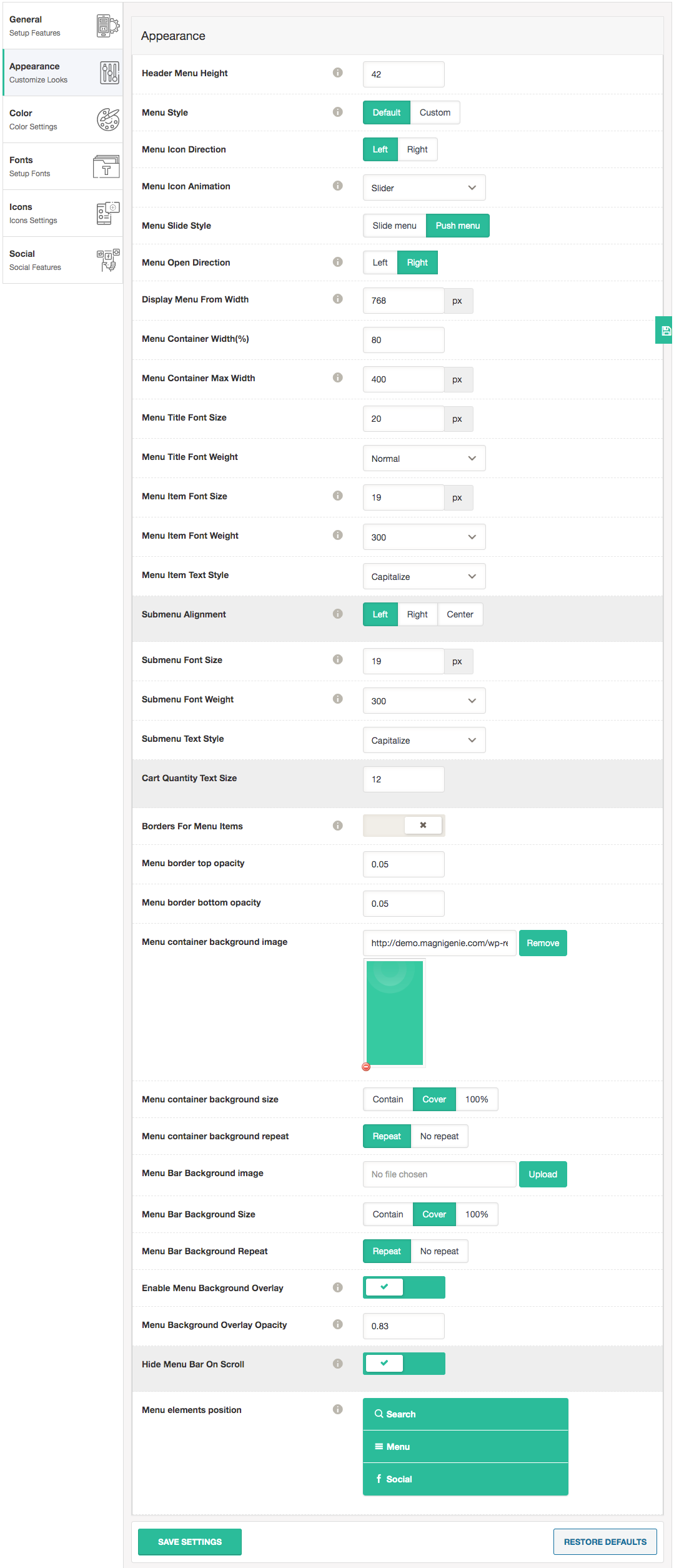Click info icon beside Menu elements position
Viewport: 674px width, 1568px height.
[x=338, y=1409]
